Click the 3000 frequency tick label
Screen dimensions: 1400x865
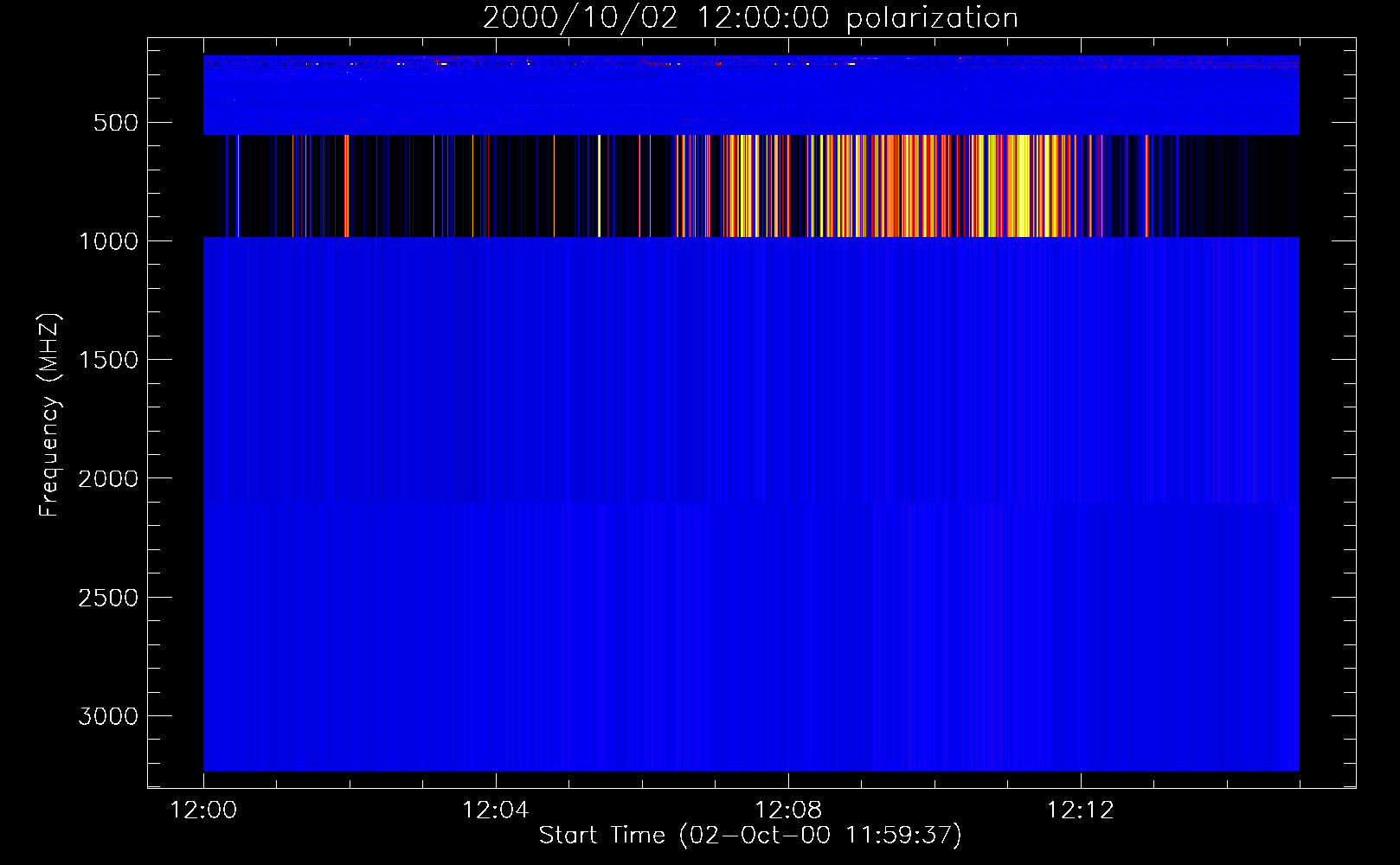[108, 716]
